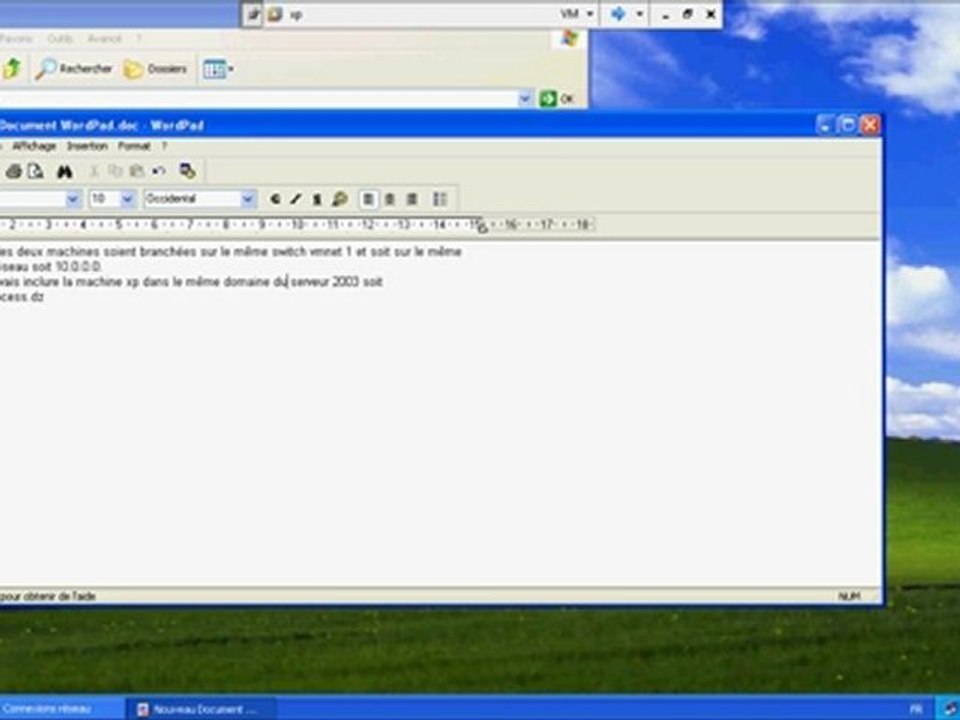Open the Explorer address bar dropdown
This screenshot has width=960, height=720.
[x=525, y=98]
